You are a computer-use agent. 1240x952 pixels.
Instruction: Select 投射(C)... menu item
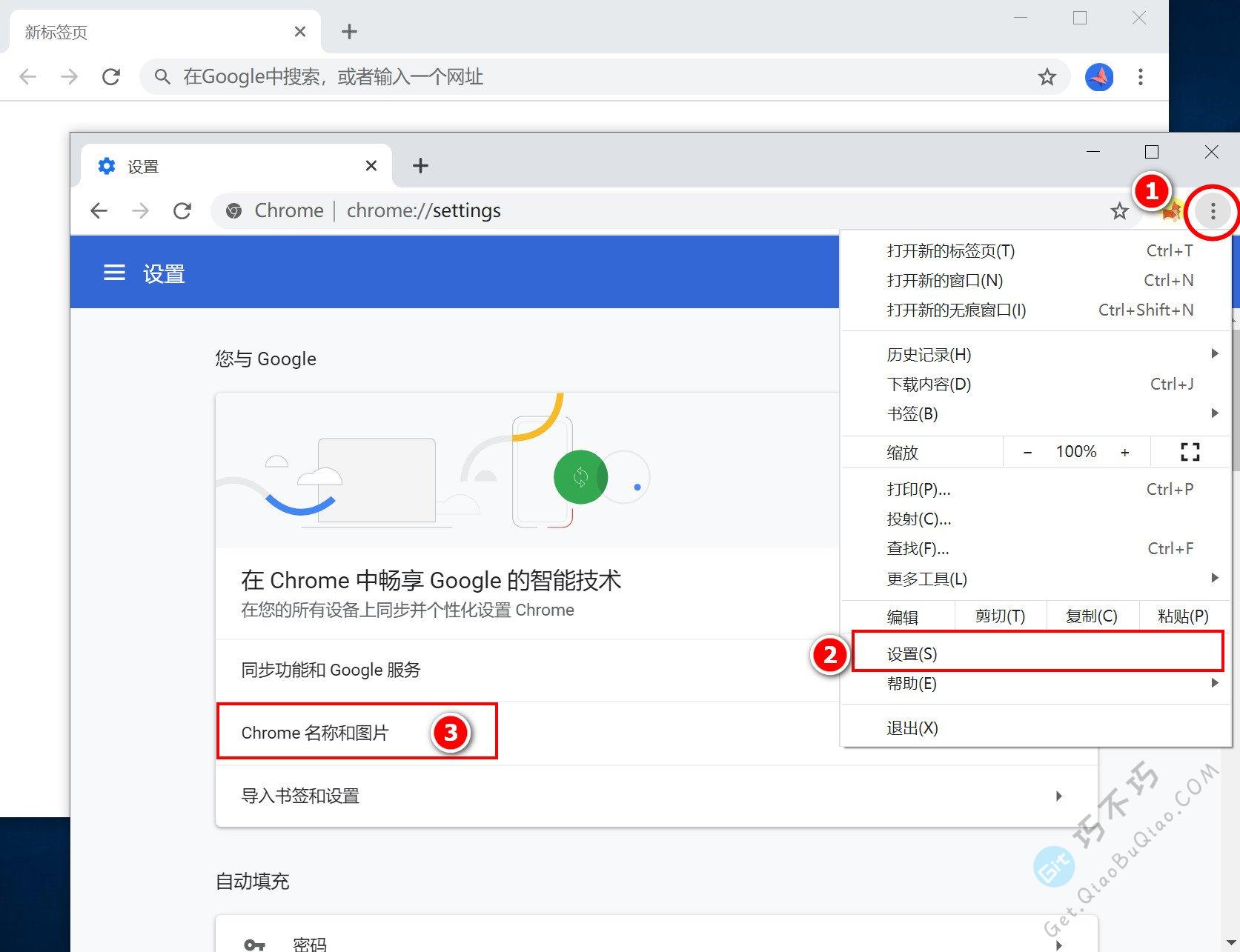tap(1036, 519)
